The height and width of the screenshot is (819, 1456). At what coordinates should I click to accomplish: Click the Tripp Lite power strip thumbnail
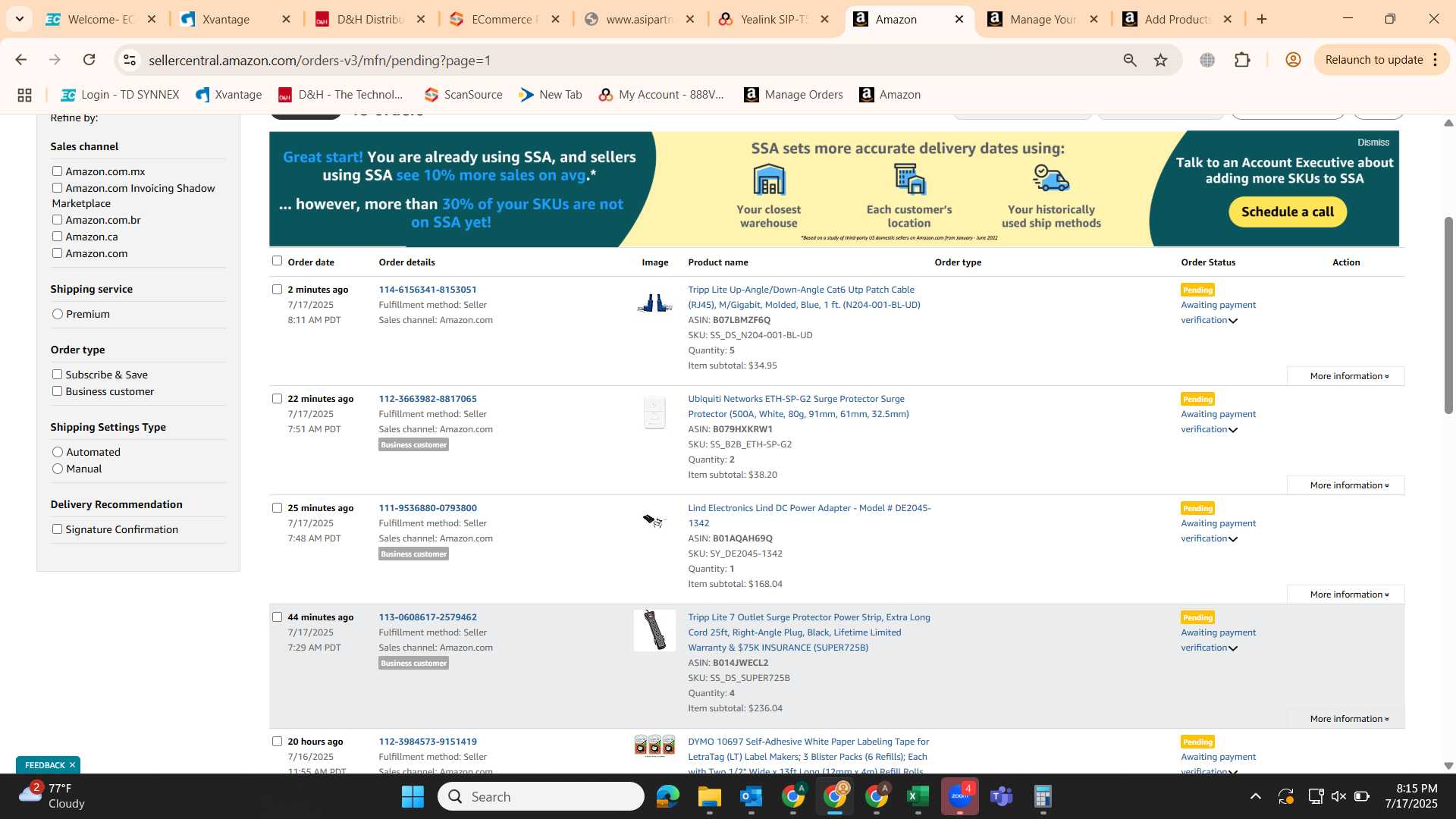click(x=654, y=630)
